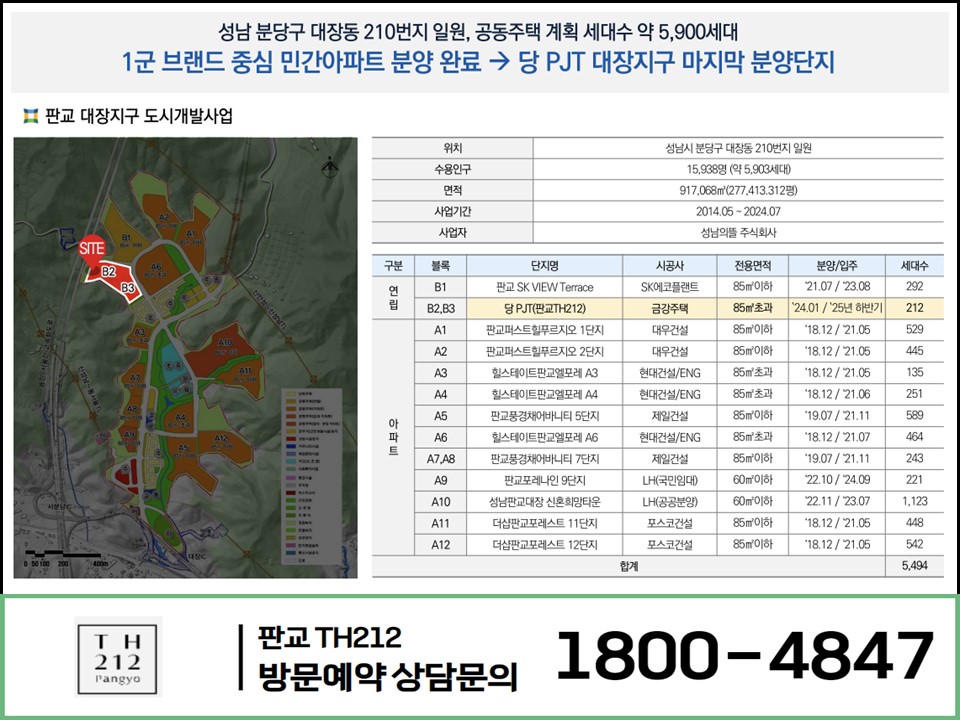Screen dimensions: 960x720
Task: Click the 합계 total row label
Action: click(x=629, y=566)
